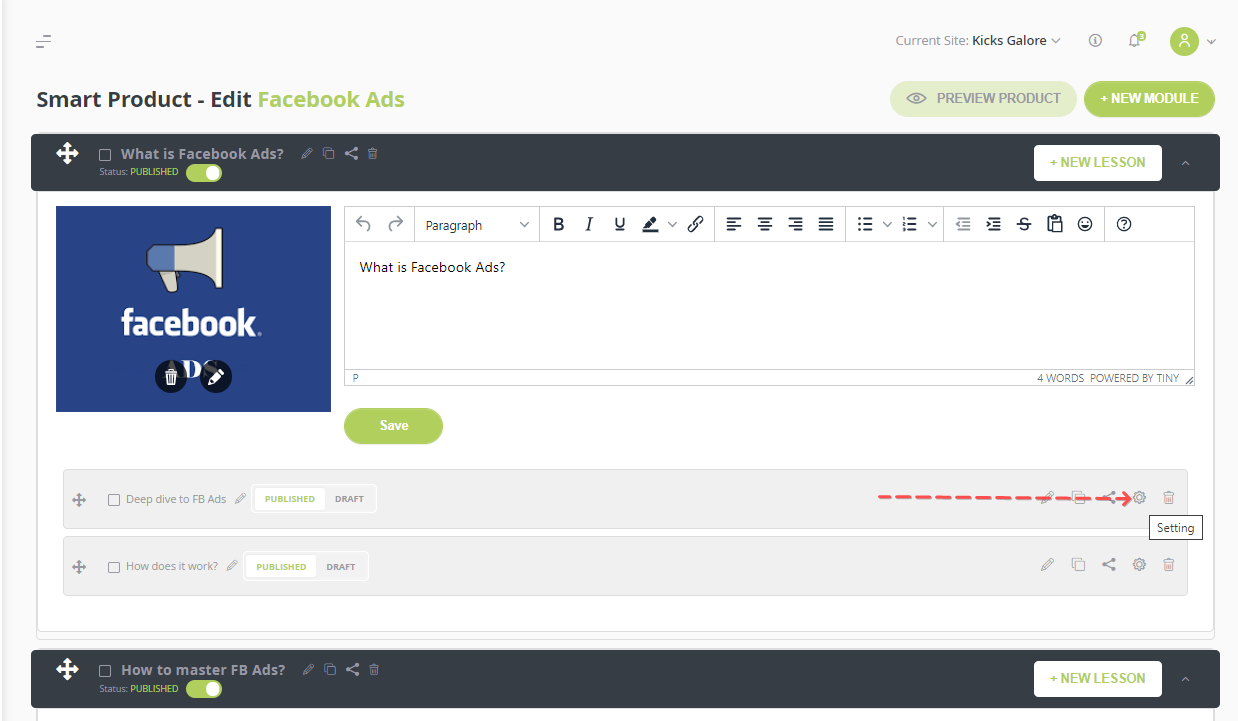Delete the Deep dive to FB Ads lesson
This screenshot has width=1238, height=721.
click(1168, 497)
